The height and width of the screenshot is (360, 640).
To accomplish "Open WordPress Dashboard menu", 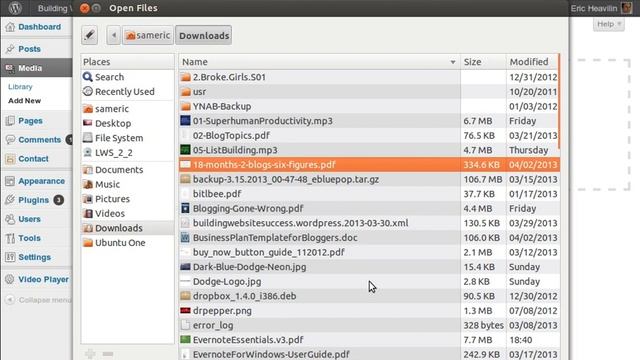I will click(36, 27).
